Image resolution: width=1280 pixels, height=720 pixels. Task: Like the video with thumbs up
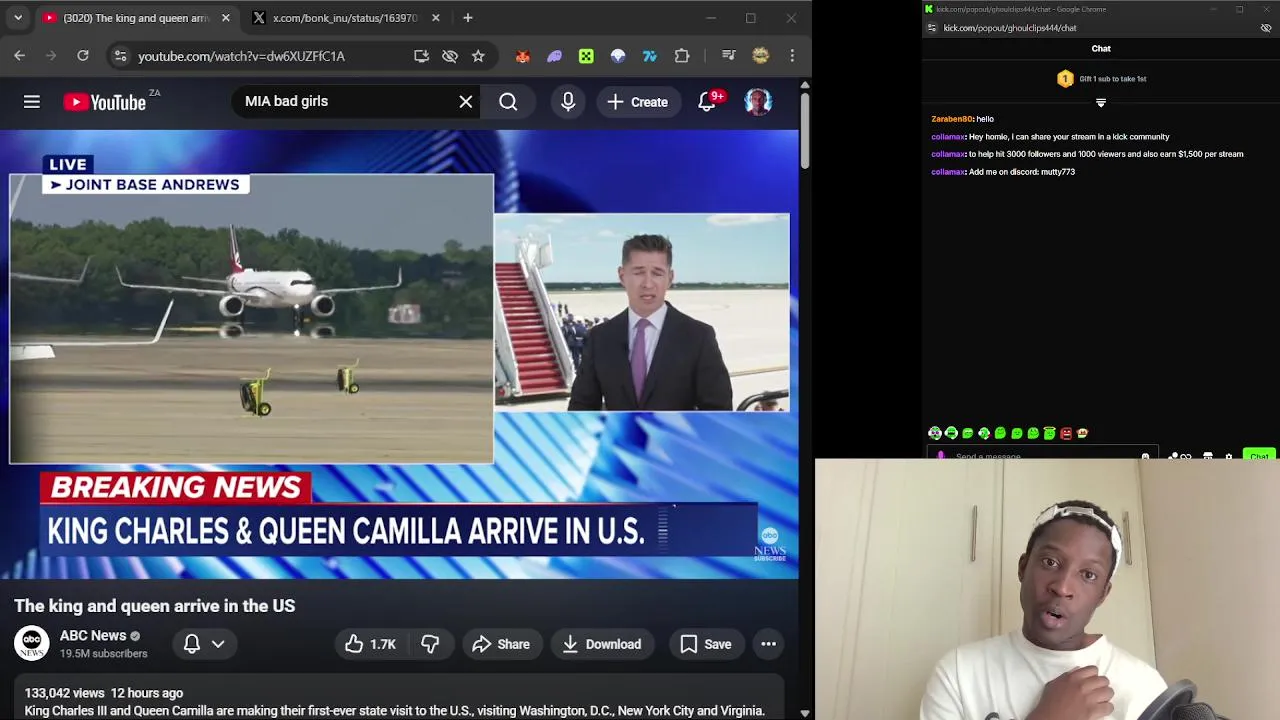click(371, 644)
